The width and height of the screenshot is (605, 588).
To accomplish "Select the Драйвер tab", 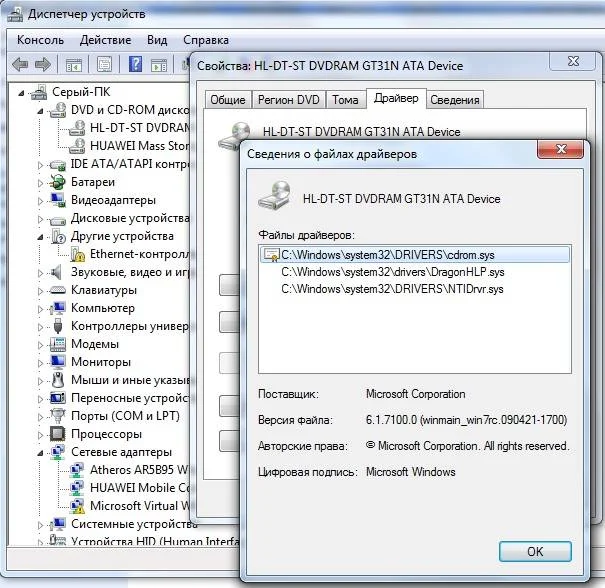I will pyautogui.click(x=396, y=98).
